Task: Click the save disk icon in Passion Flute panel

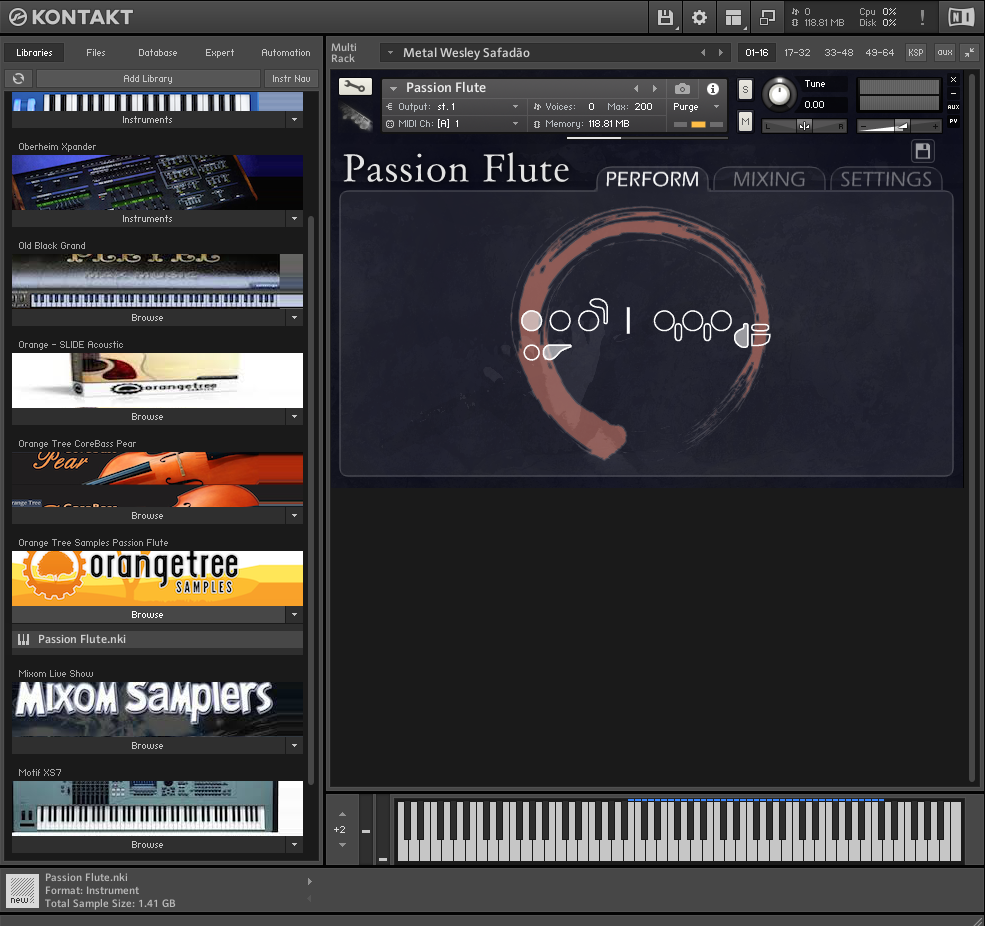Action: pos(923,151)
